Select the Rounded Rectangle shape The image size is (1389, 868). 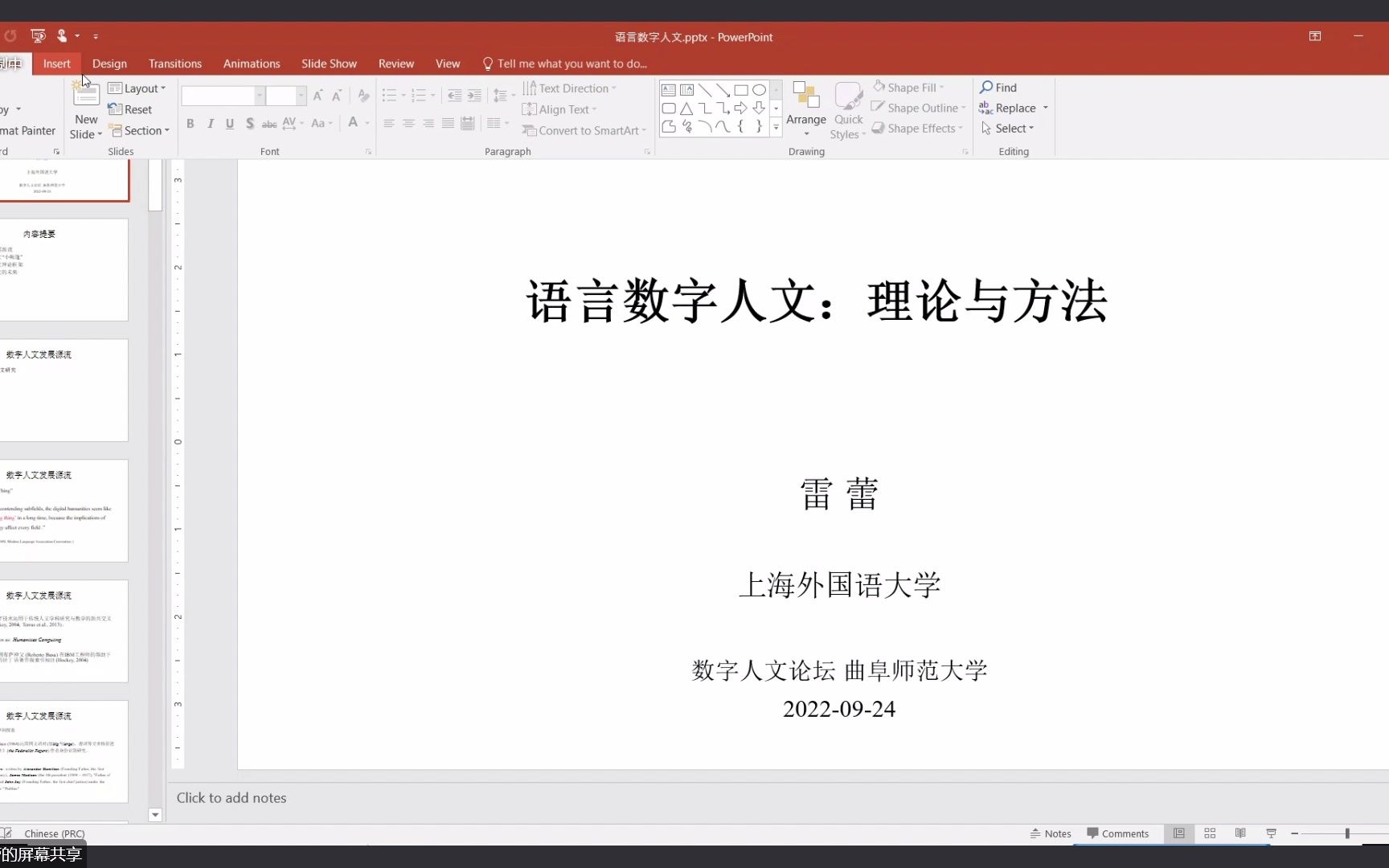click(x=668, y=108)
